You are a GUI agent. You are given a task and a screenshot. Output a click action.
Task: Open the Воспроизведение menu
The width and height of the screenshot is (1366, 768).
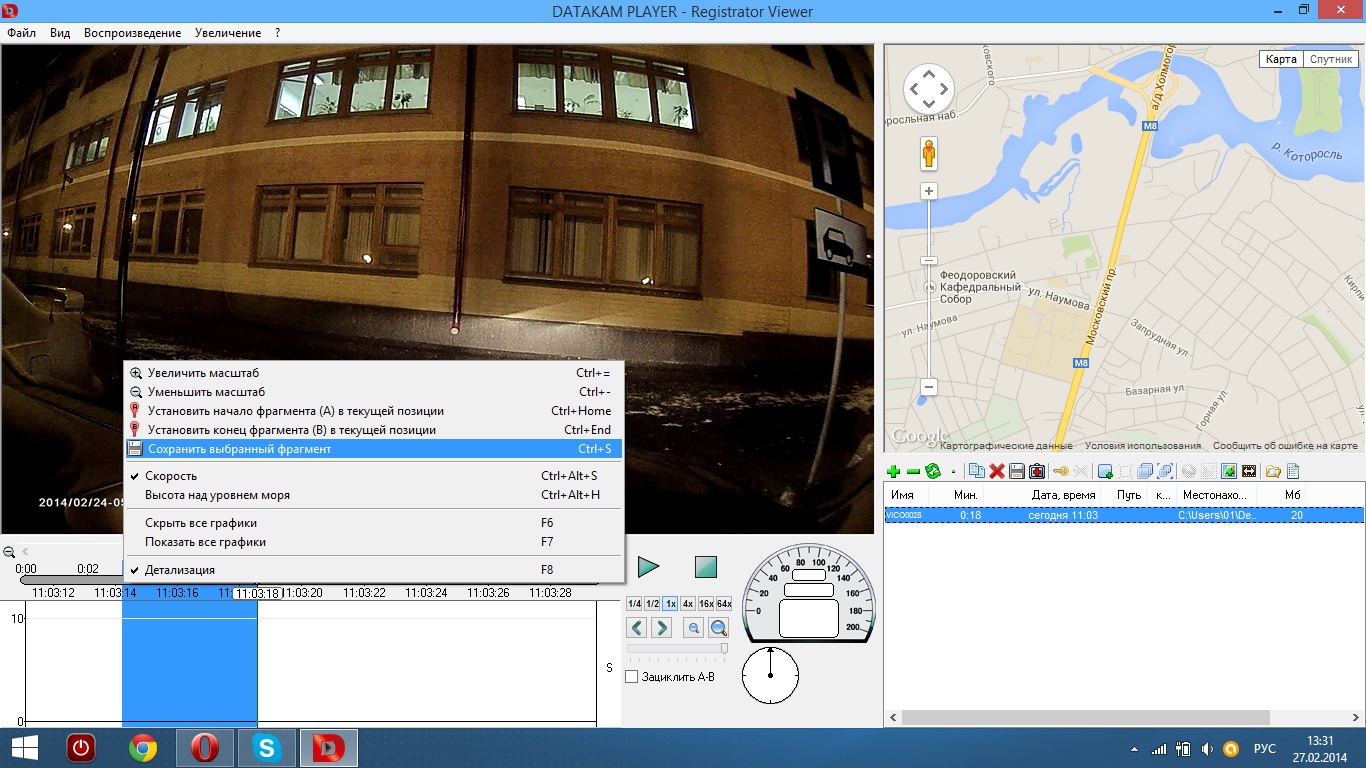point(132,33)
